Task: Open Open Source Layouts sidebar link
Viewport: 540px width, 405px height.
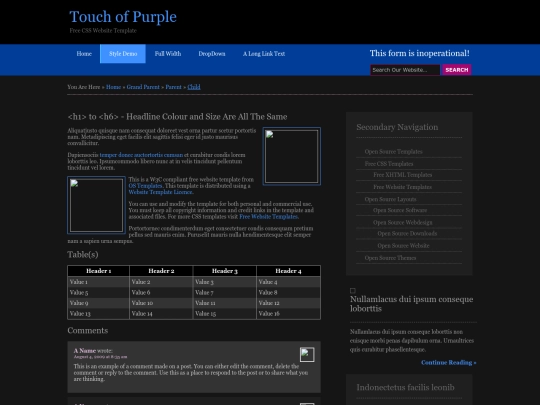Action: 390,199
